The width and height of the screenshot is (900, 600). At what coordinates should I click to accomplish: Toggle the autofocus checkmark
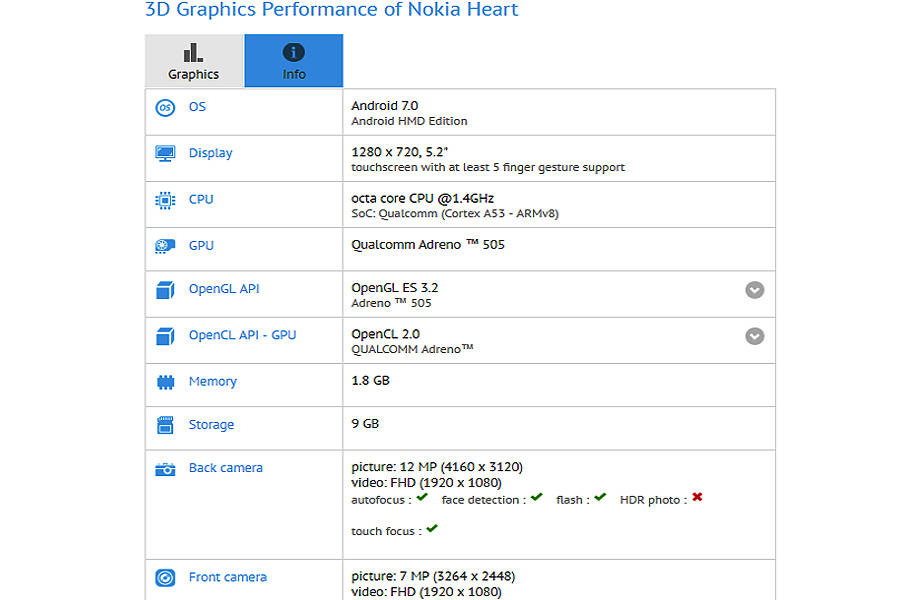click(x=420, y=498)
